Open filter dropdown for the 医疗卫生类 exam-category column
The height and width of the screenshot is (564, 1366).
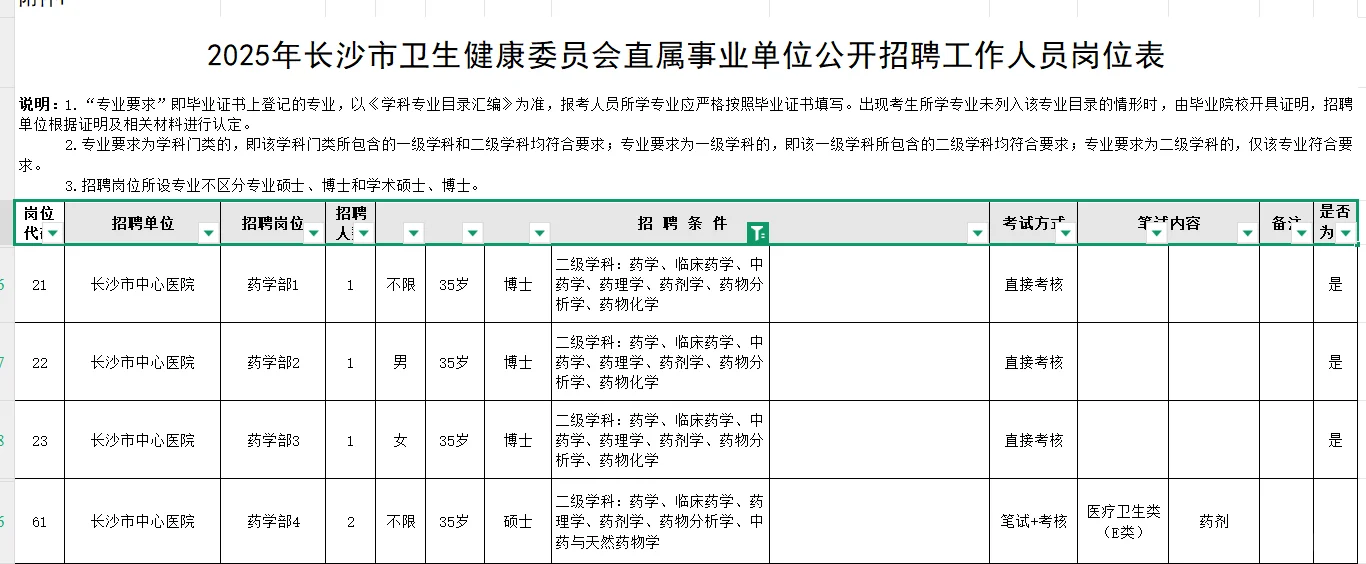1156,233
